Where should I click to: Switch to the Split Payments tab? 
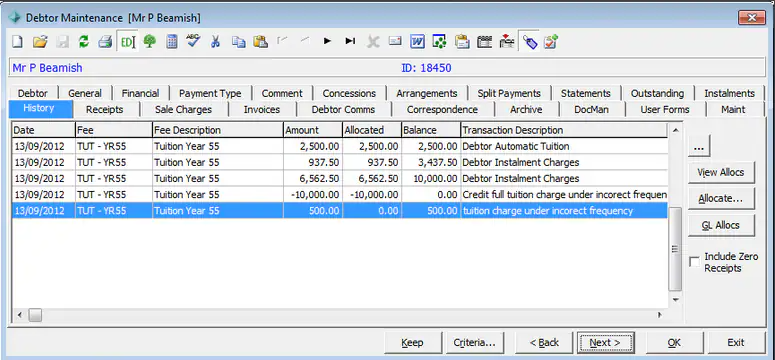(509, 93)
